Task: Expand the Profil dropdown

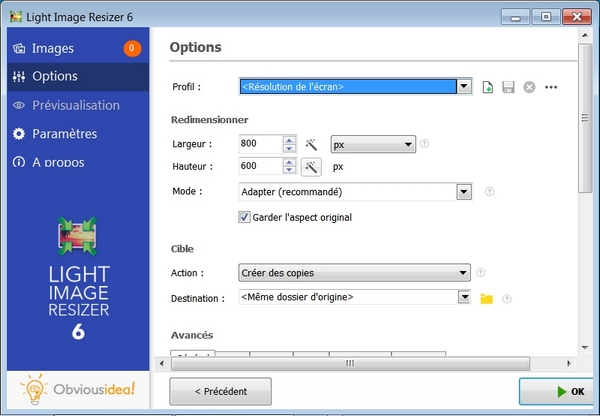Action: coord(463,87)
